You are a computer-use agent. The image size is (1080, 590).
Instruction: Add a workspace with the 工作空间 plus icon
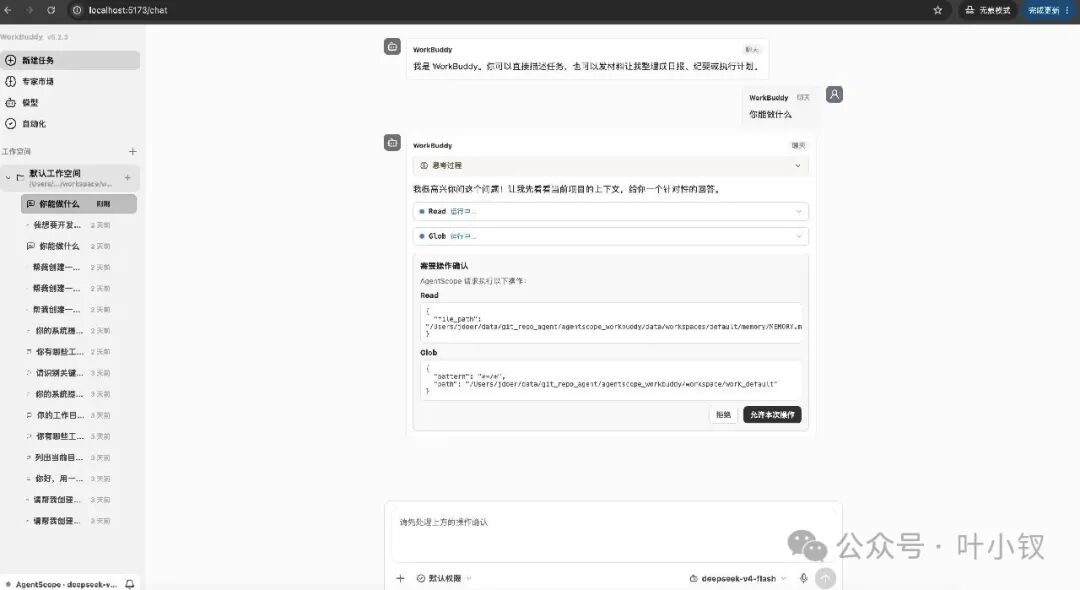132,151
